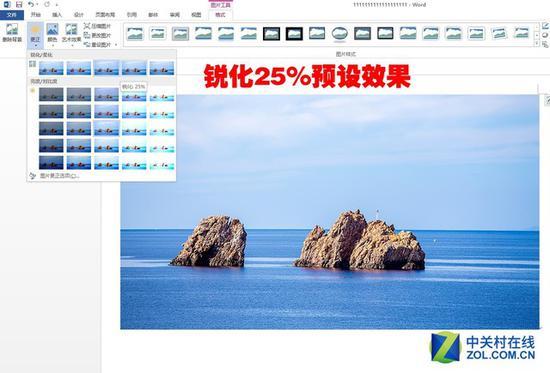
Task: Apply Rounded Diagonal Corner White style
Action: [431, 34]
